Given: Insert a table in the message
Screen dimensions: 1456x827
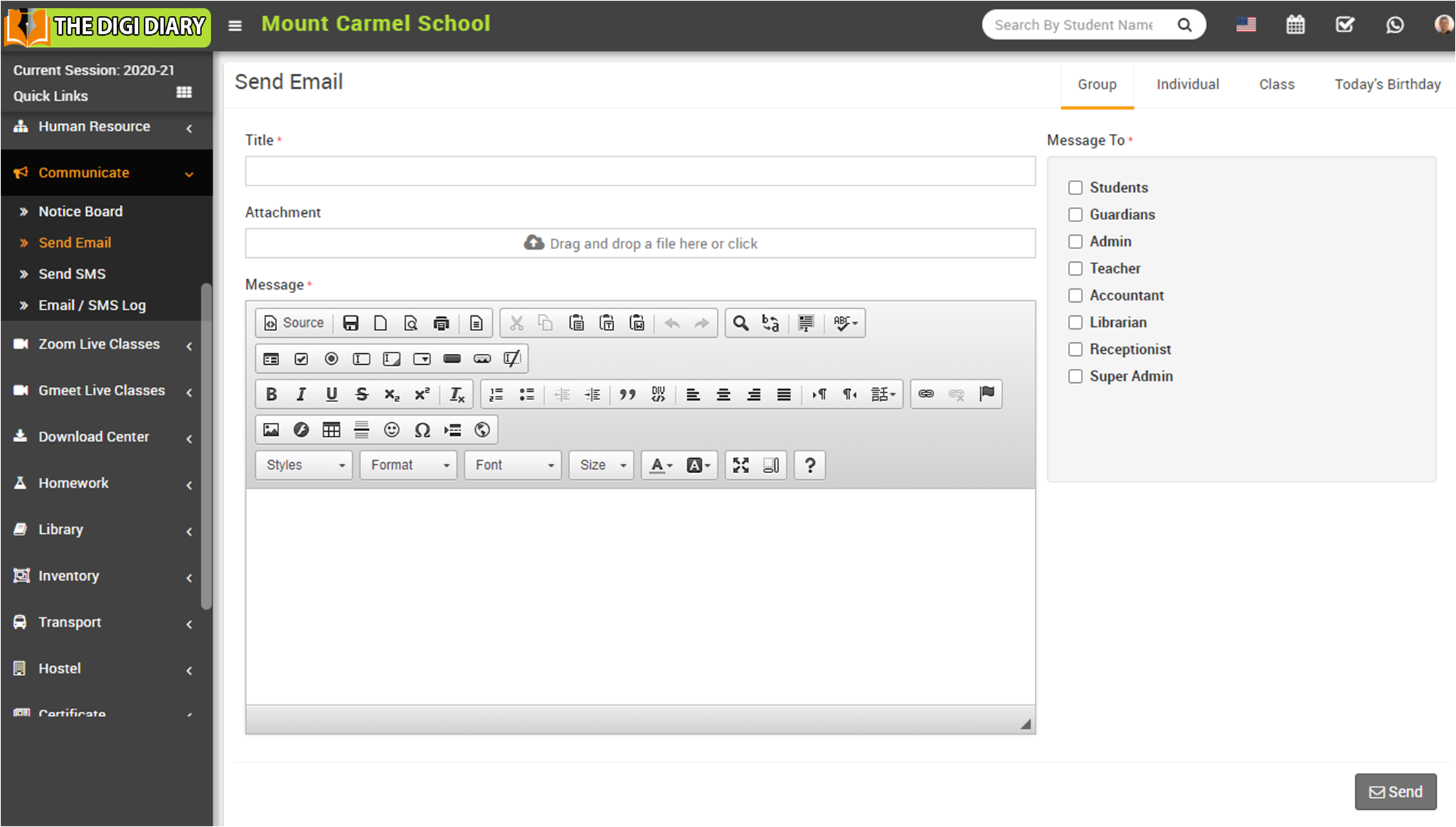Looking at the screenshot, I should (x=331, y=430).
